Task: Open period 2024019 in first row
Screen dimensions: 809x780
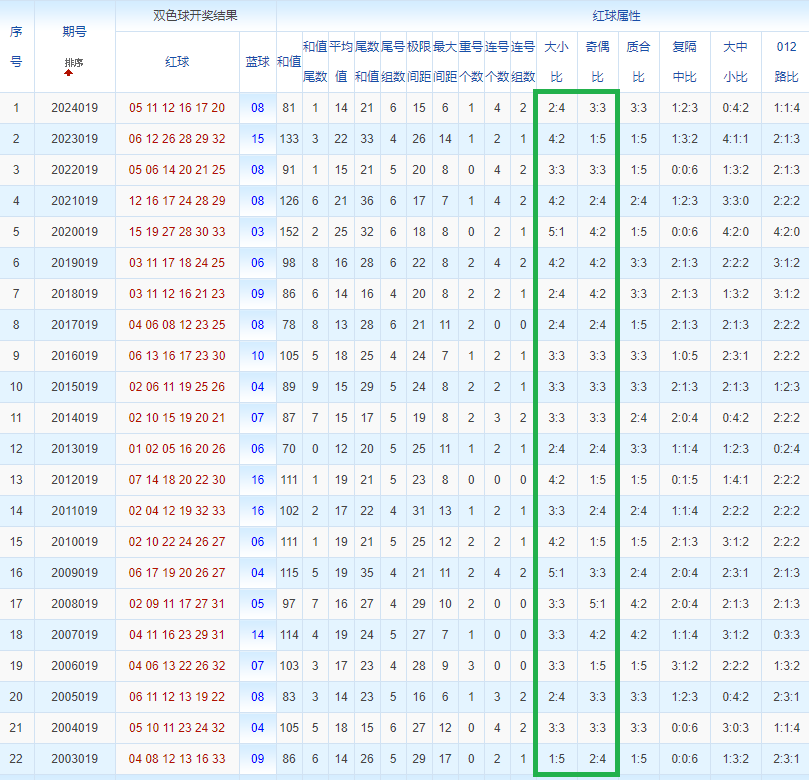Action: tap(74, 108)
